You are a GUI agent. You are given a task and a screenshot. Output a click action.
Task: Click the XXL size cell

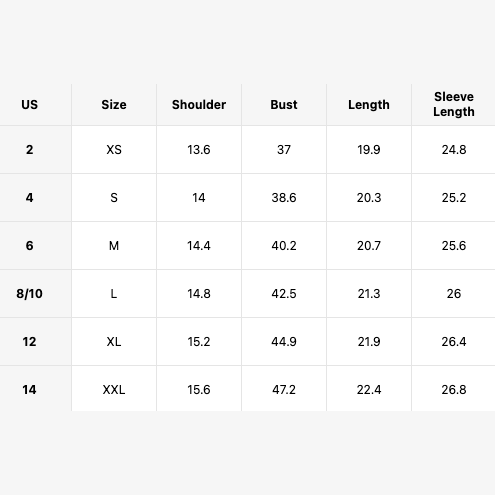[114, 390]
